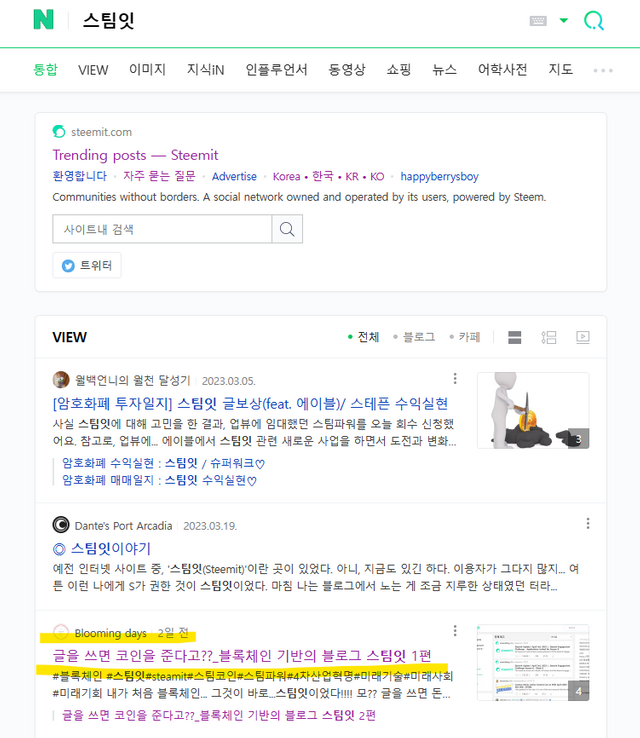Go to the 어학사전 tab
The width and height of the screenshot is (640, 738).
pyautogui.click(x=503, y=70)
